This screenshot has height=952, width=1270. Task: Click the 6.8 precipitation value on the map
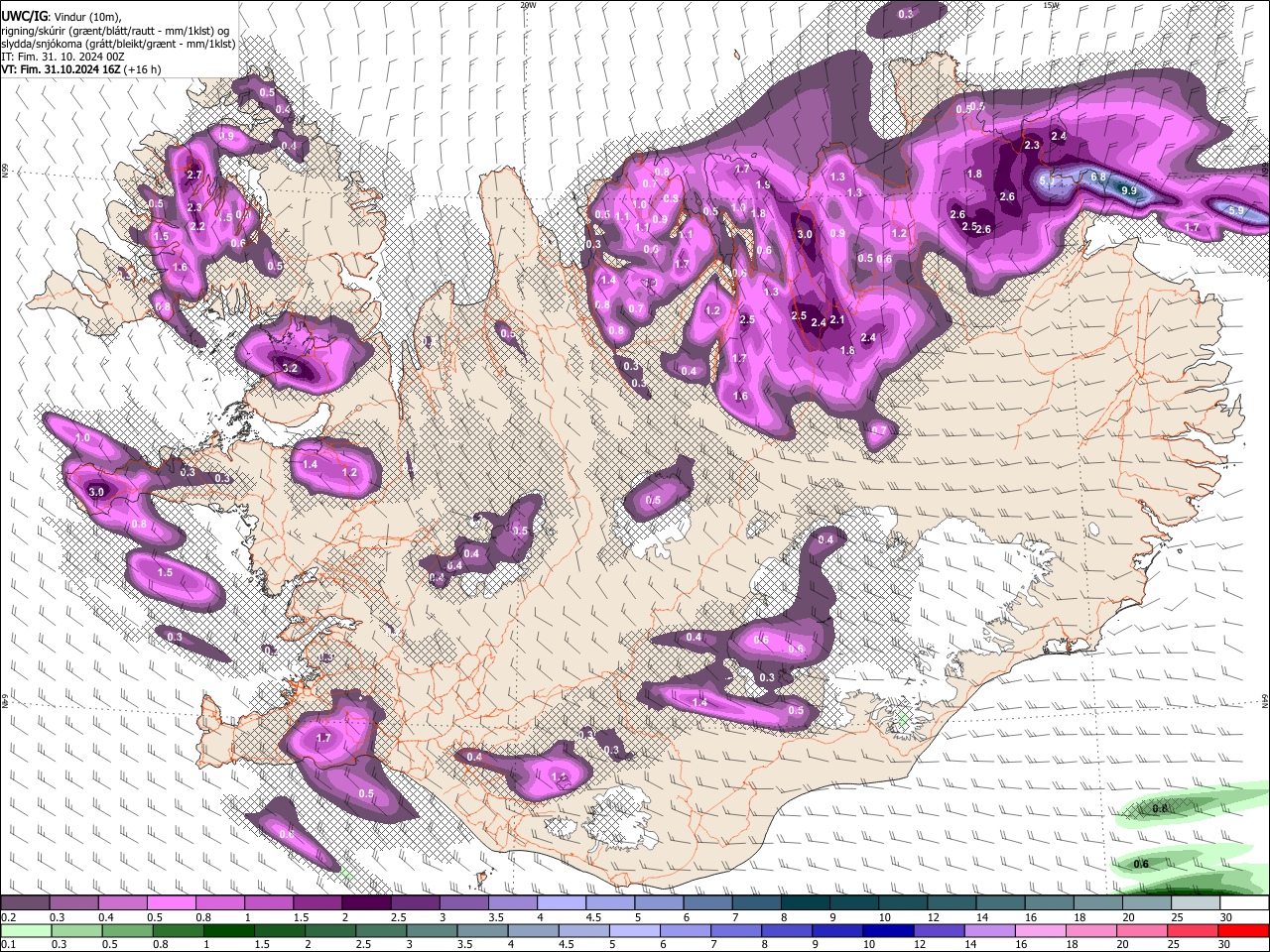click(x=1098, y=178)
